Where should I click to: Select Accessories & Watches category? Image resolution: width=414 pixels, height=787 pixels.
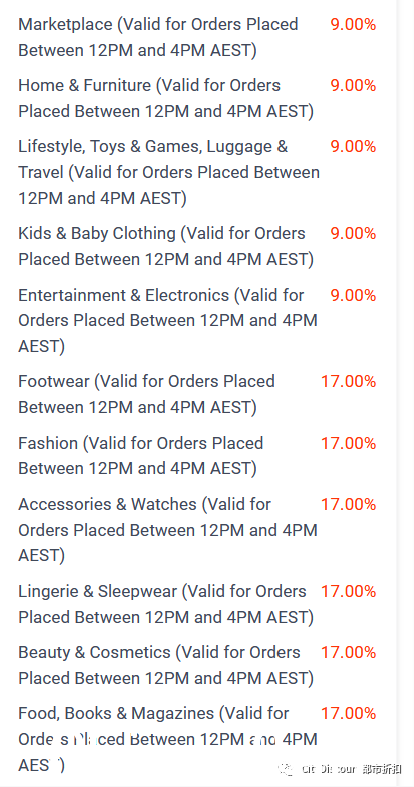tap(168, 530)
